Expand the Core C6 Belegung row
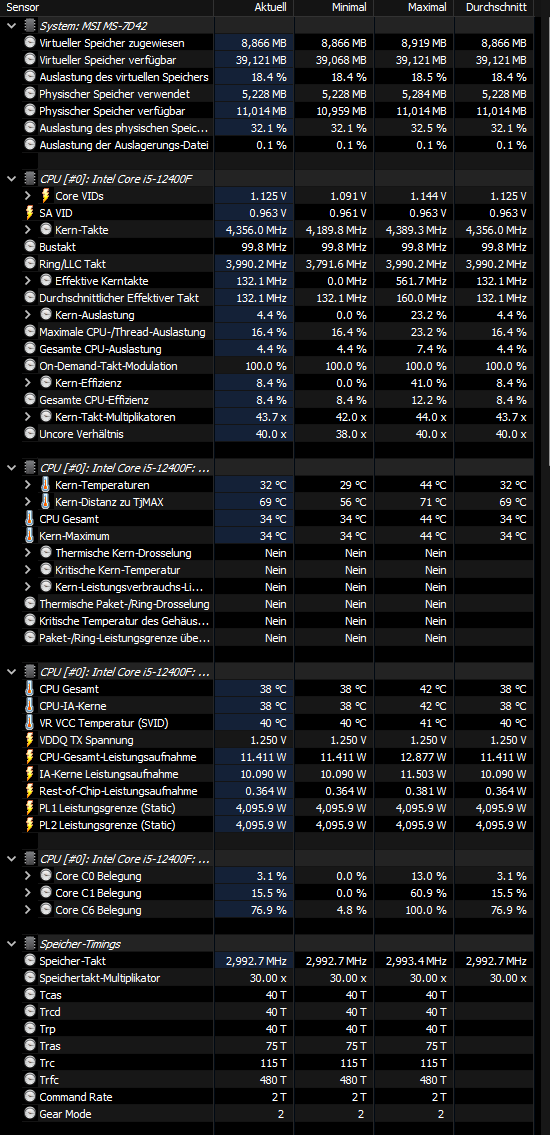The image size is (550, 1135). tap(28, 910)
